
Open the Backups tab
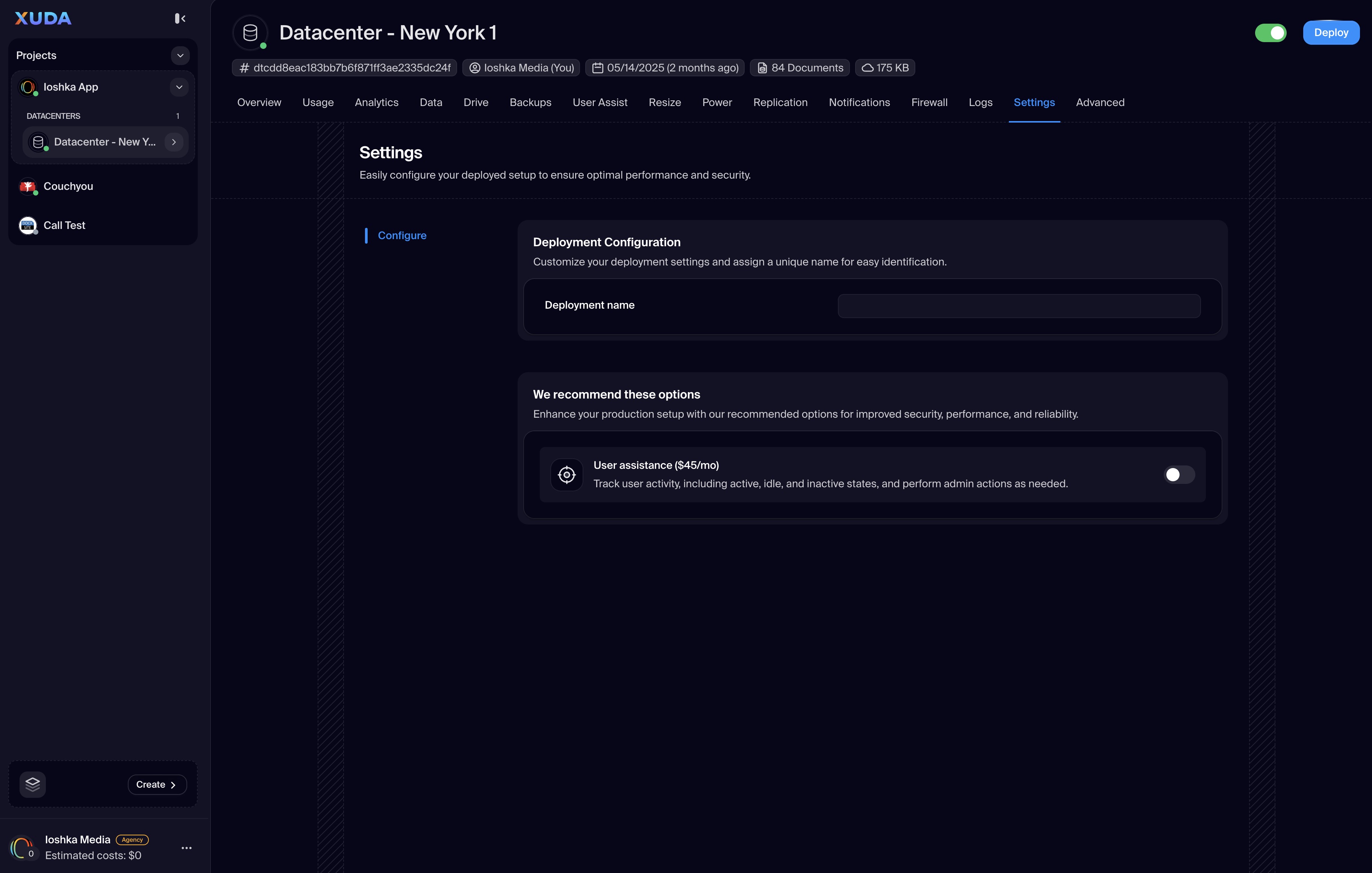530,103
